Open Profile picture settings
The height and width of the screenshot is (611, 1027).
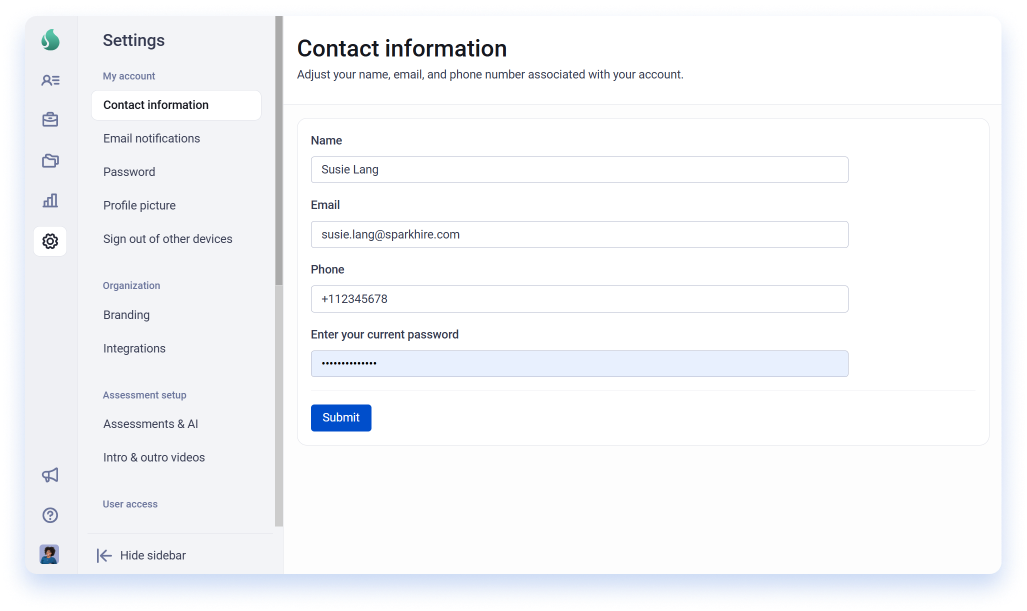pos(139,206)
